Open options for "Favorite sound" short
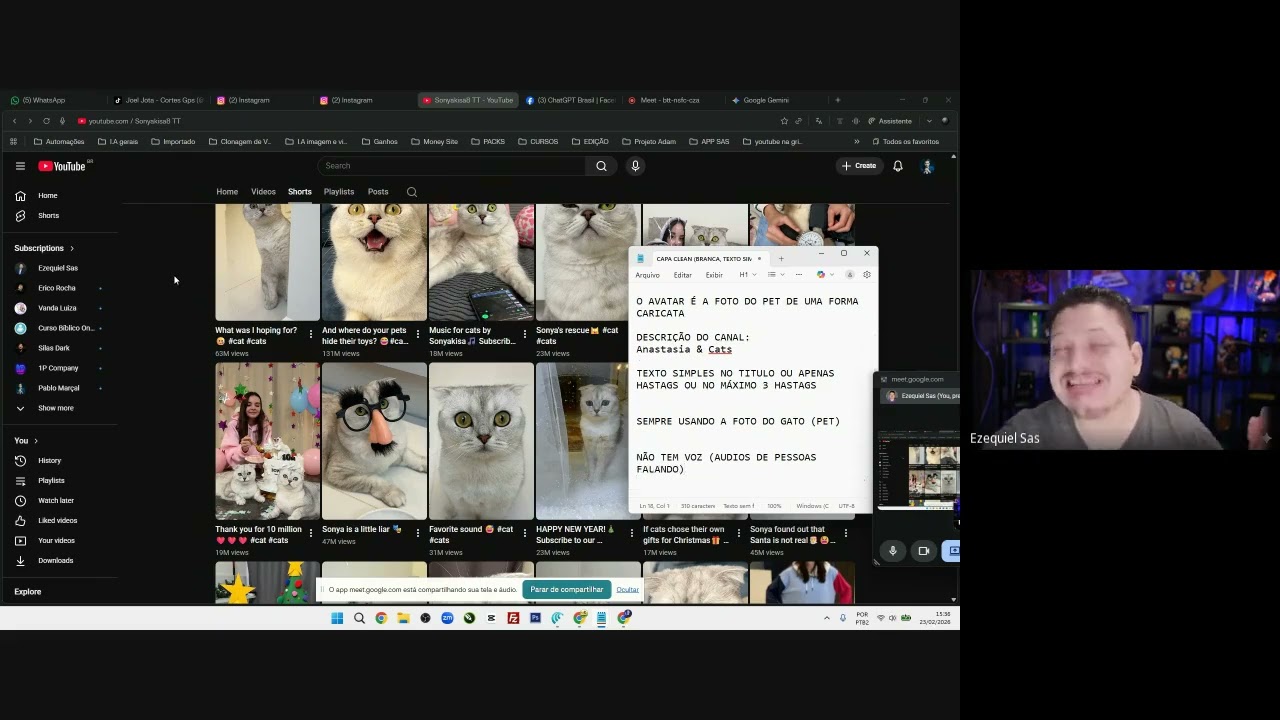This screenshot has width=1280, height=720. coord(525,534)
